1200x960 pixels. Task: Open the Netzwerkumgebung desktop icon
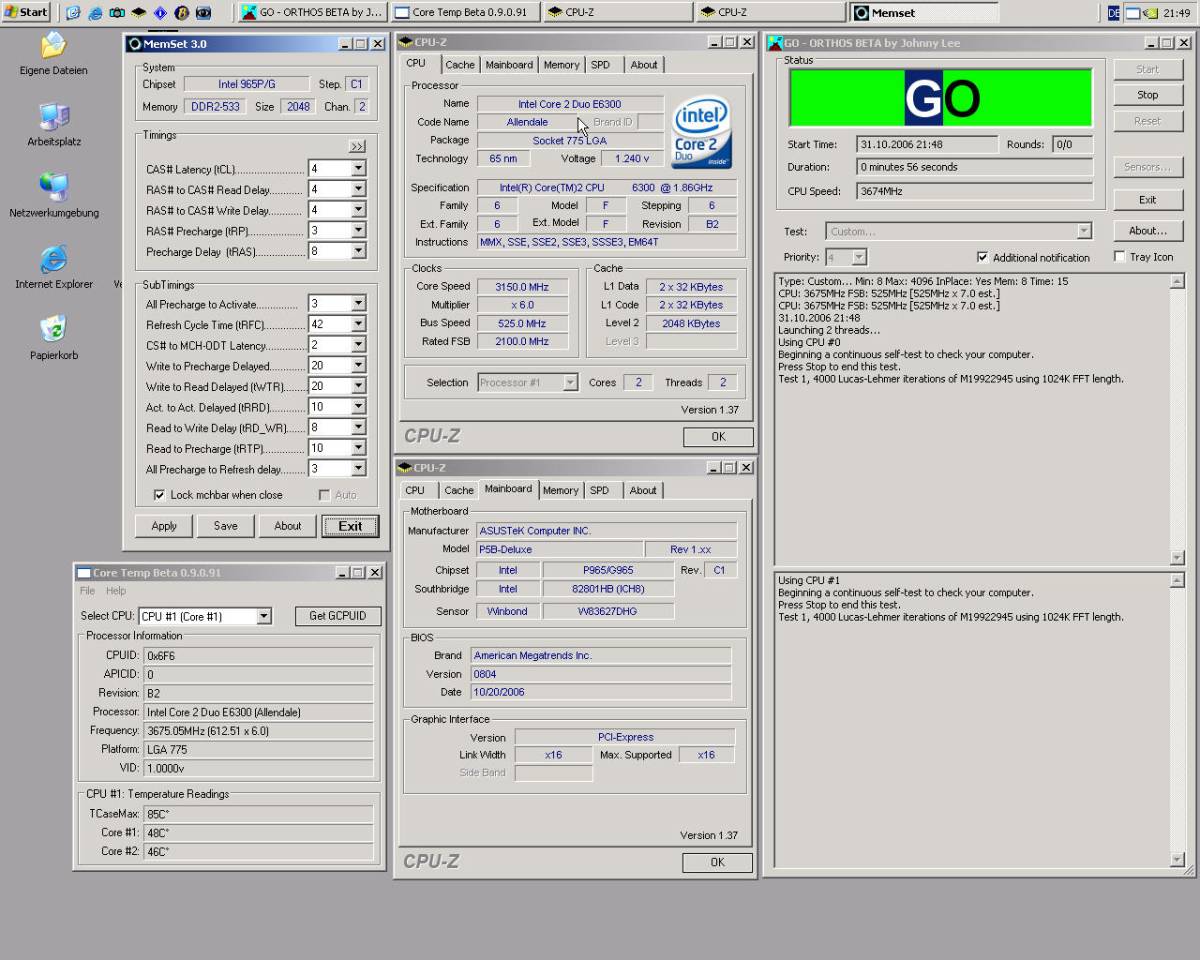point(54,195)
